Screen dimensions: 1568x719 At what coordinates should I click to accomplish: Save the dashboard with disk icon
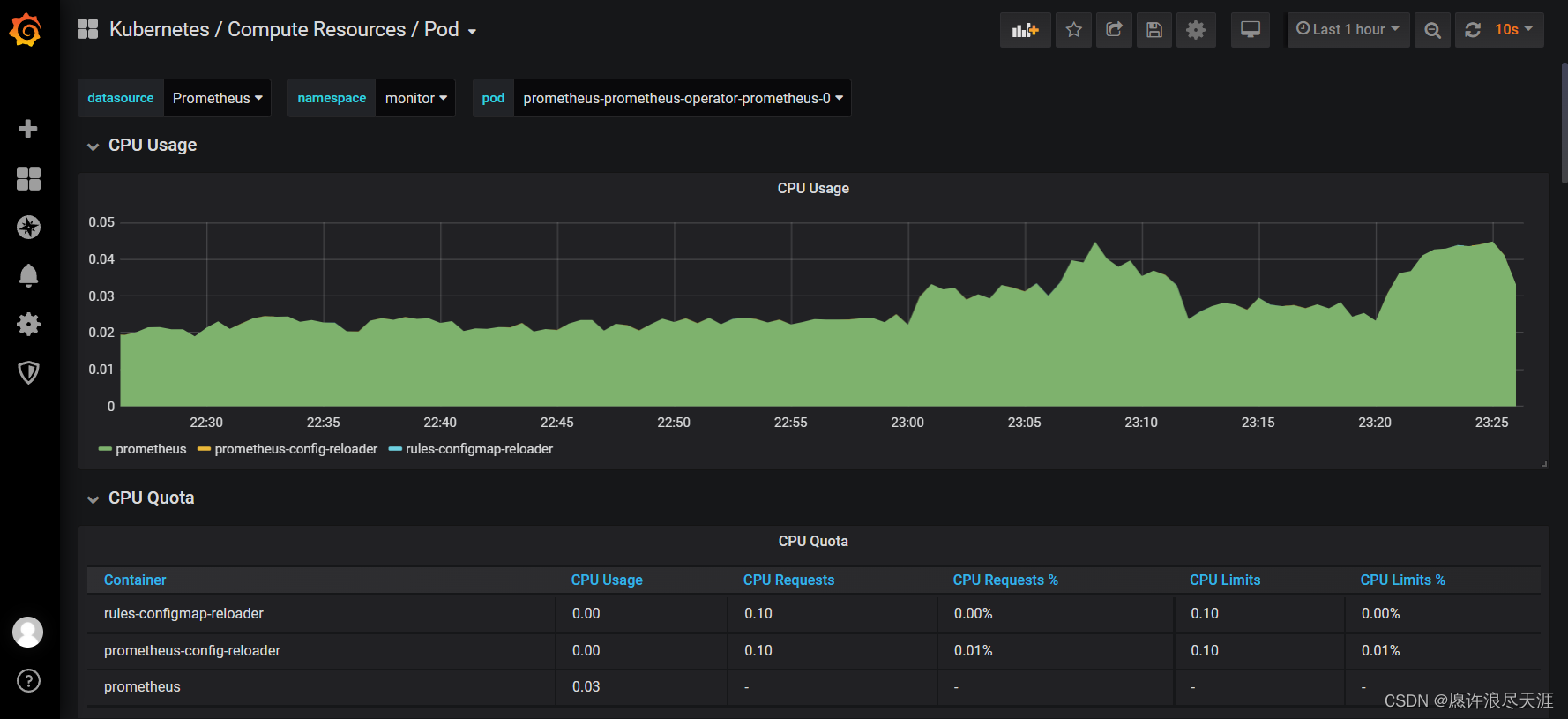1154,30
